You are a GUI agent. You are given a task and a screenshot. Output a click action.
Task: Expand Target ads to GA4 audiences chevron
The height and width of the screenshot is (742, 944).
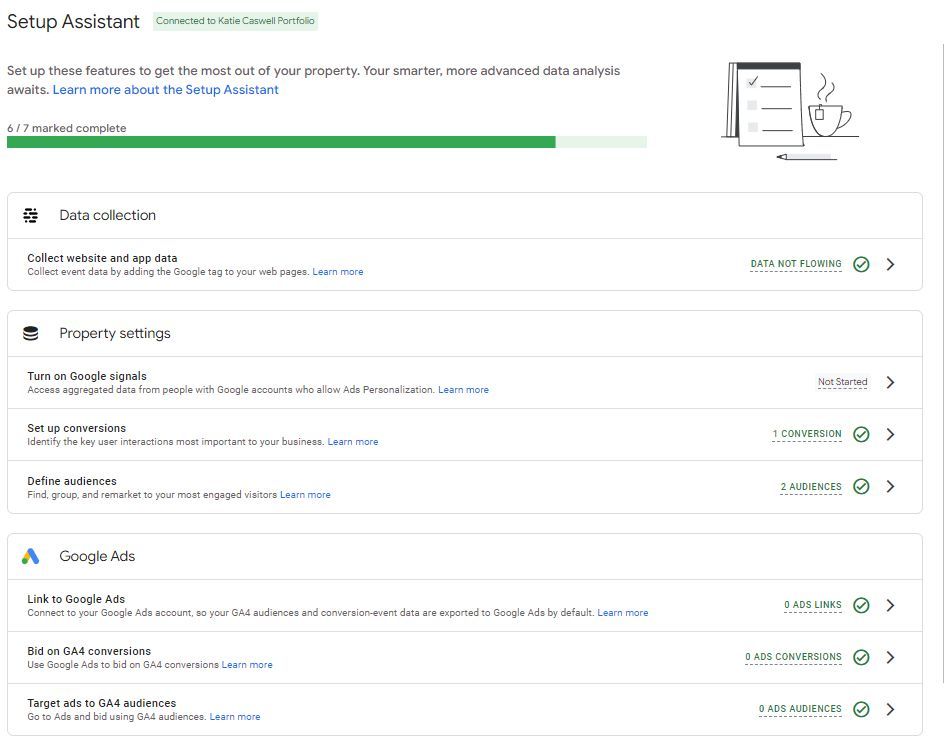point(890,709)
